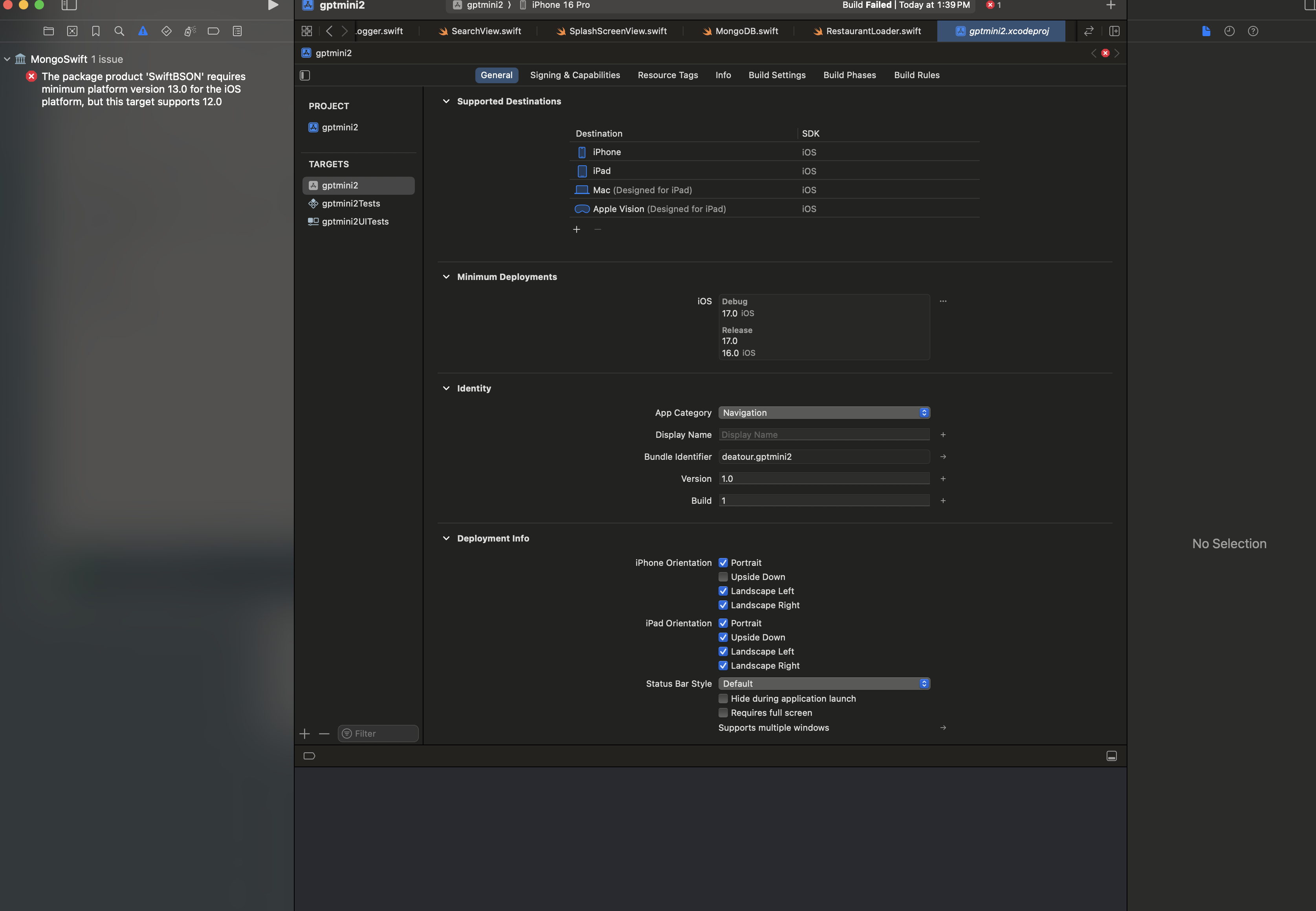Click the SwiftBSON error icon
Screen dimensions: 1316x911
[x=31, y=76]
